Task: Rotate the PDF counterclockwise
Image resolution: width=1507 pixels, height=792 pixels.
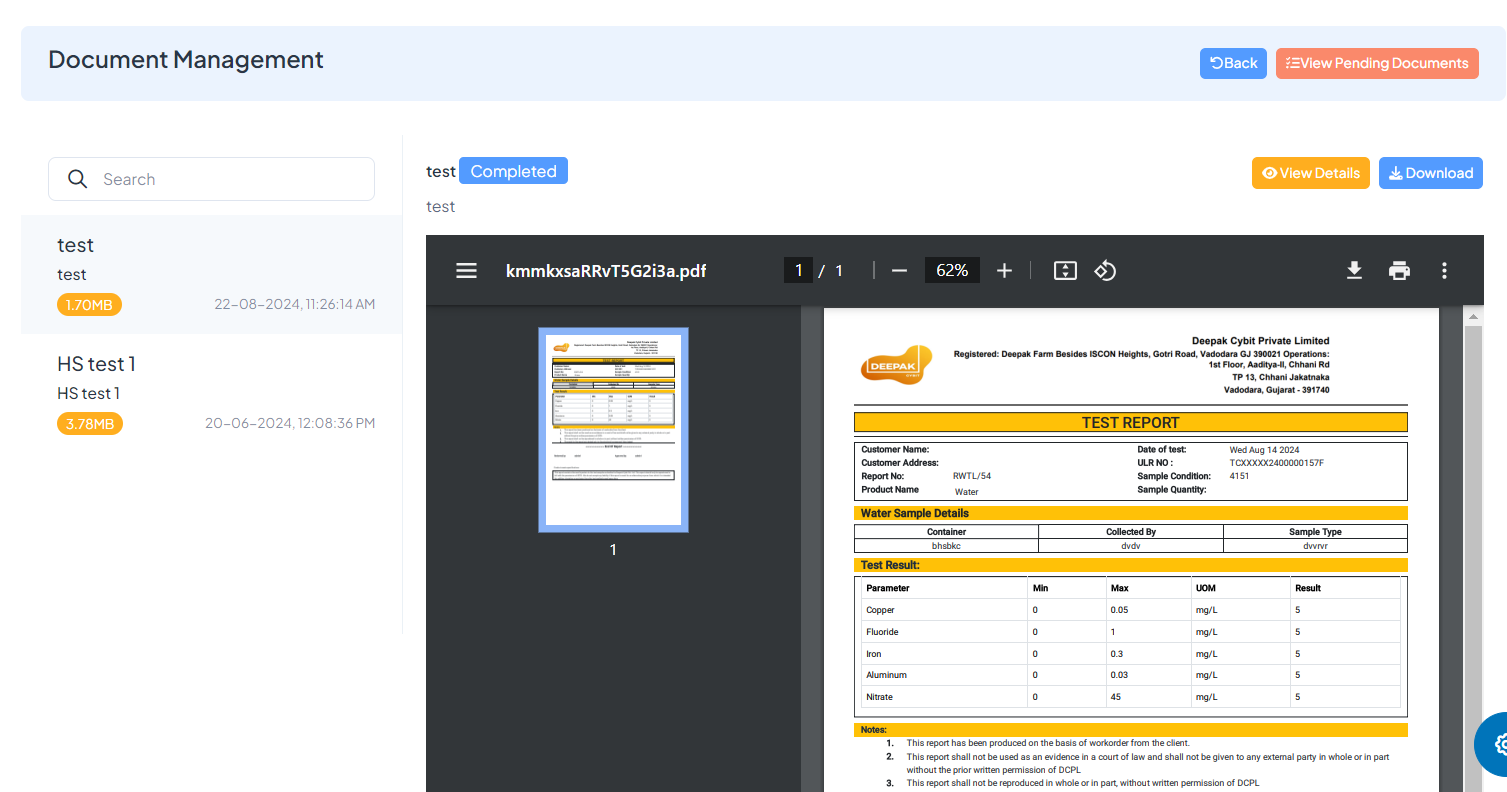Action: pos(1104,270)
